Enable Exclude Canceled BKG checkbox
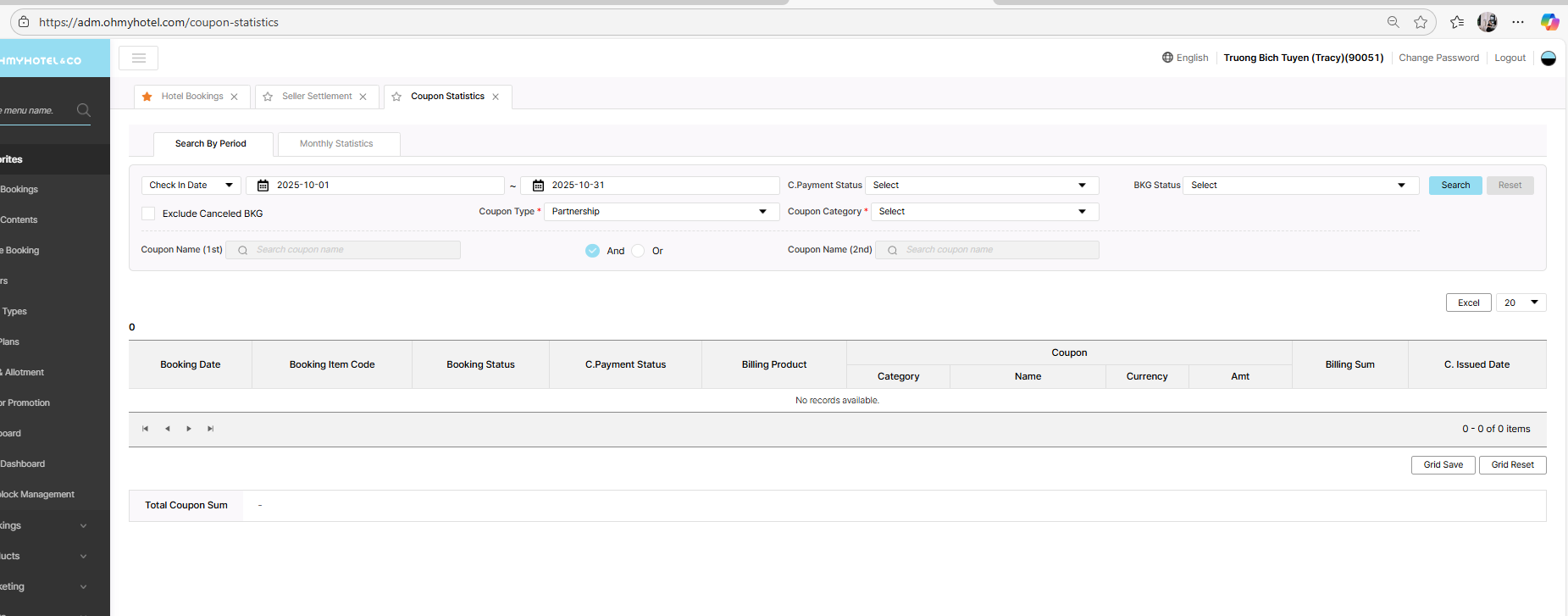The image size is (1568, 616). tap(149, 214)
